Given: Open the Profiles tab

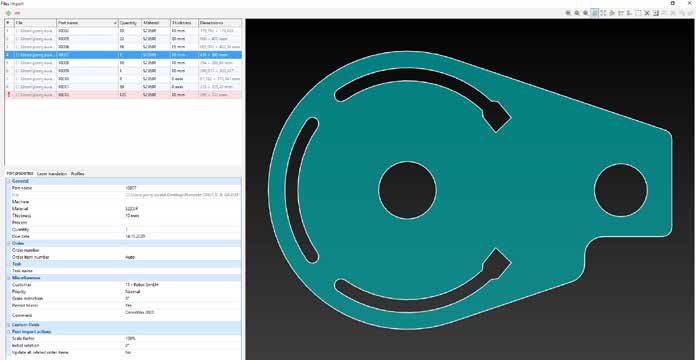Looking at the screenshot, I should coord(78,174).
